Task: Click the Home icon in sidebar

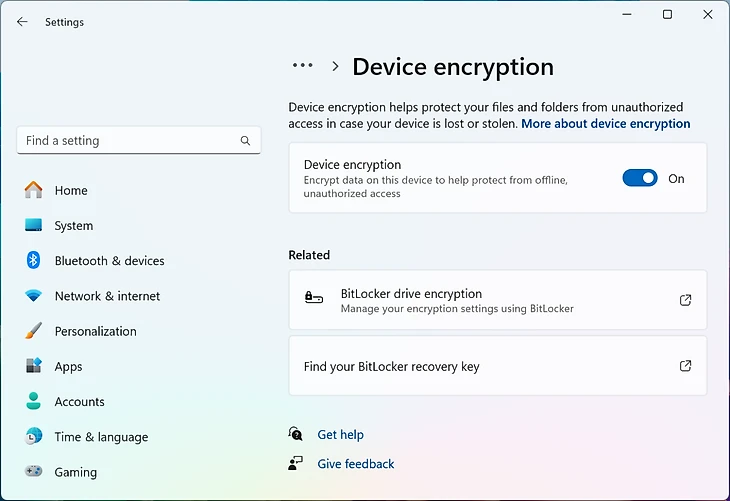Action: [34, 190]
